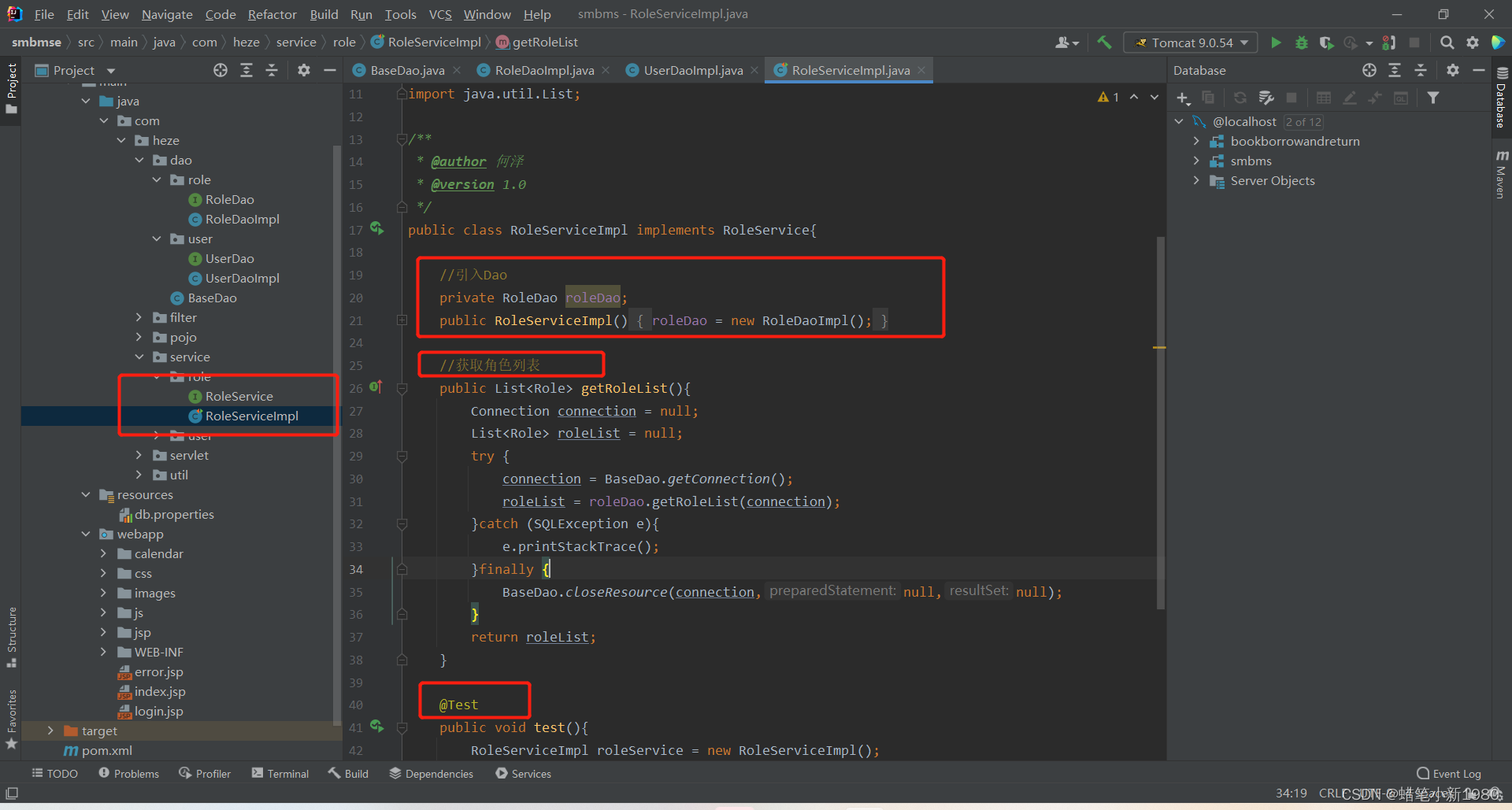Open the Event Log

click(1448, 774)
